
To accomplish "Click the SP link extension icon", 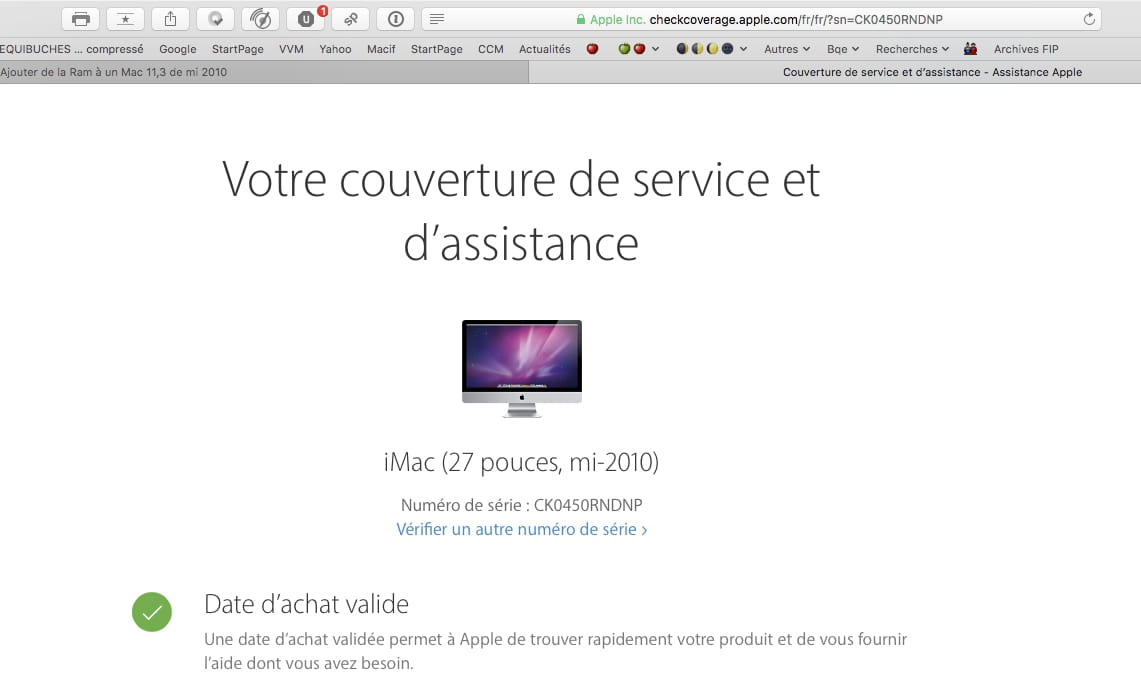I will (x=351, y=19).
